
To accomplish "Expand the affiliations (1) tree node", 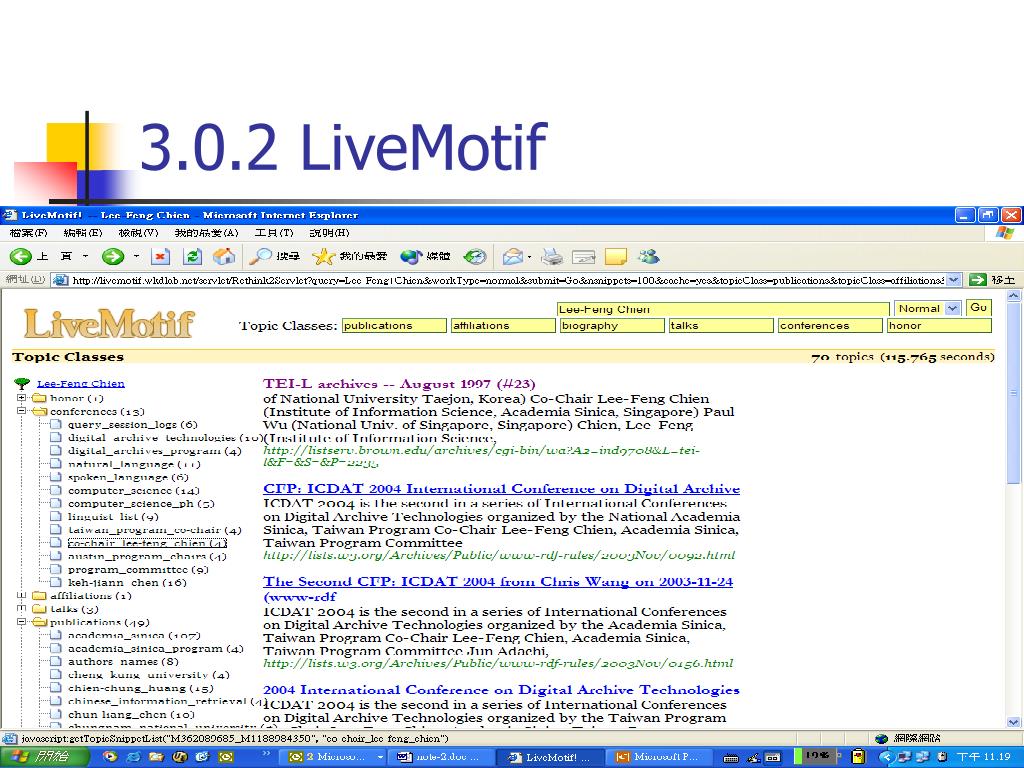I will pyautogui.click(x=22, y=596).
